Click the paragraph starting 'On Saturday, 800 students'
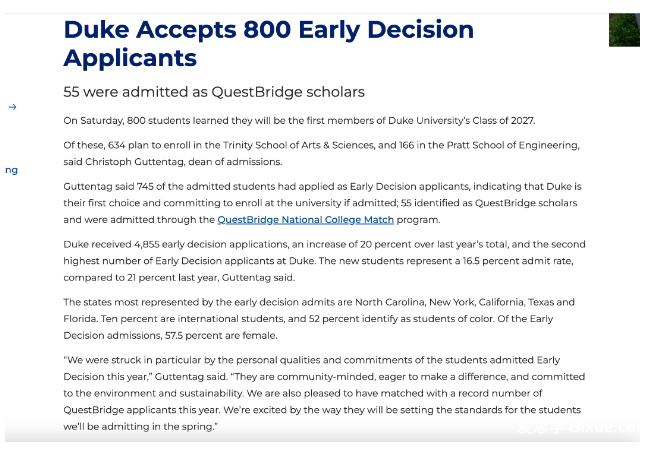Viewport: 665px width, 449px height. click(x=299, y=121)
